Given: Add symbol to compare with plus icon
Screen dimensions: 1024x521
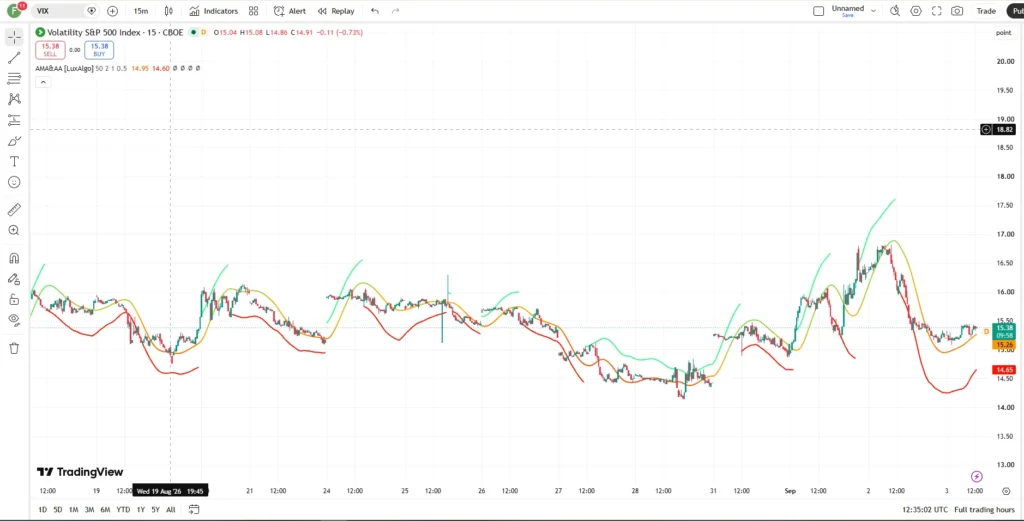Looking at the screenshot, I should pos(112,11).
